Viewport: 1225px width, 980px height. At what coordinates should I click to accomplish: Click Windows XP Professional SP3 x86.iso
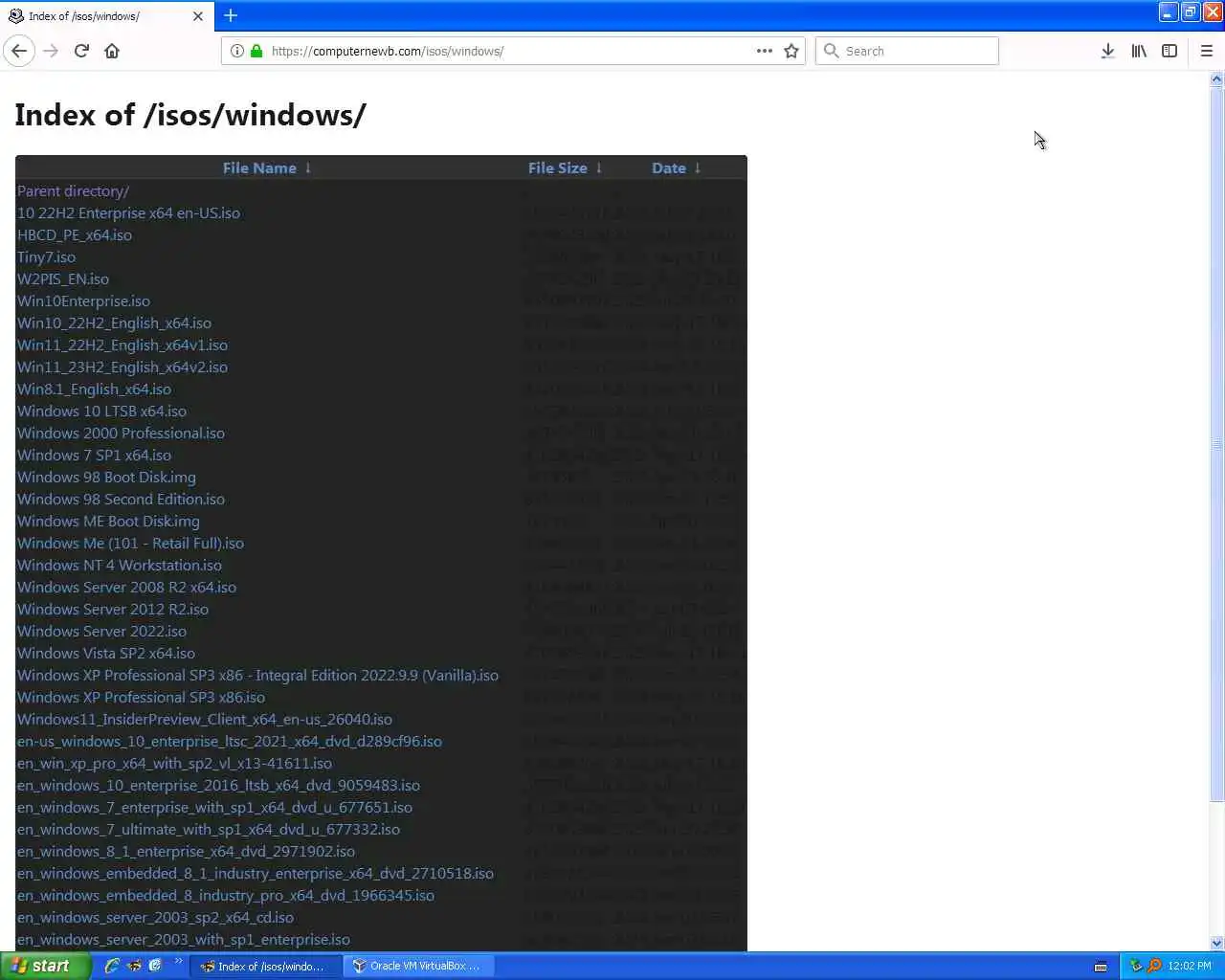pyautogui.click(x=141, y=697)
